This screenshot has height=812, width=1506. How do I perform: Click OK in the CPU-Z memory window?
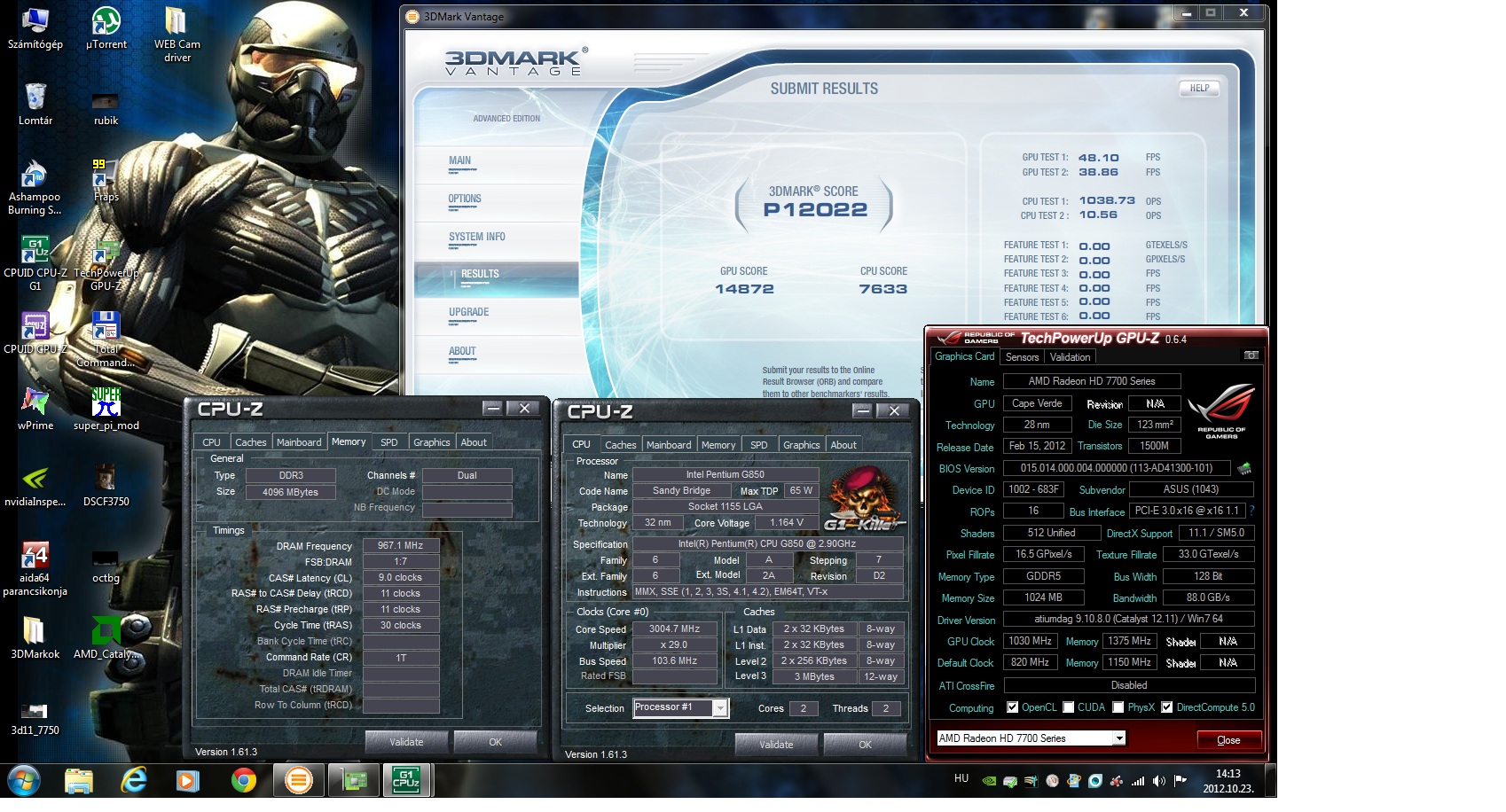[x=495, y=742]
